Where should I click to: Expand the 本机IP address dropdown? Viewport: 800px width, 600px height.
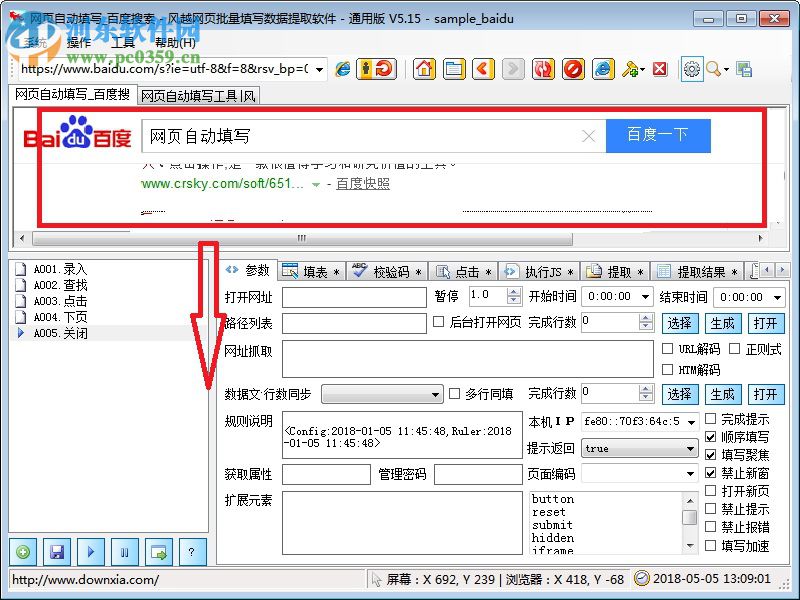click(x=691, y=422)
